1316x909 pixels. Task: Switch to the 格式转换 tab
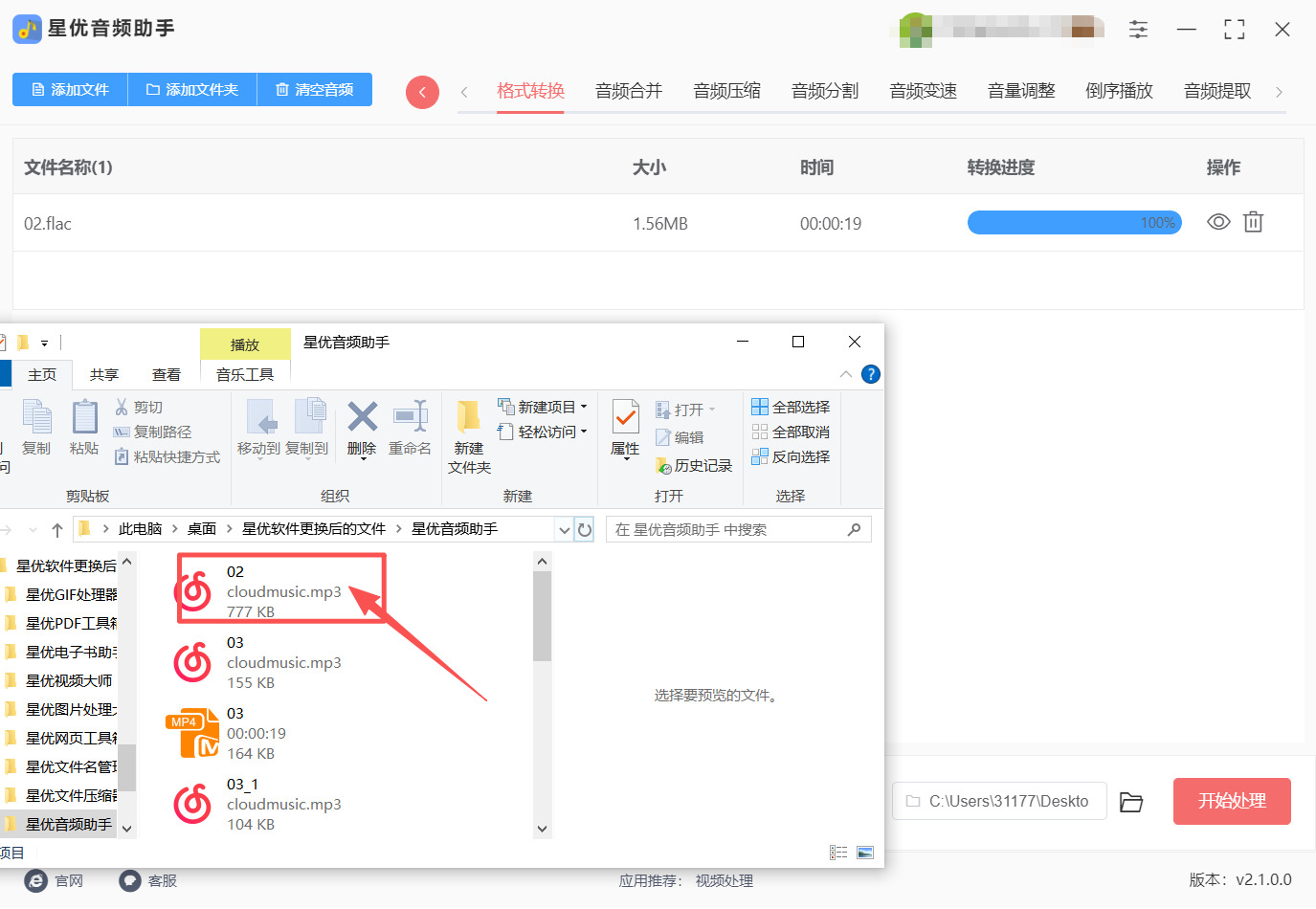530,91
